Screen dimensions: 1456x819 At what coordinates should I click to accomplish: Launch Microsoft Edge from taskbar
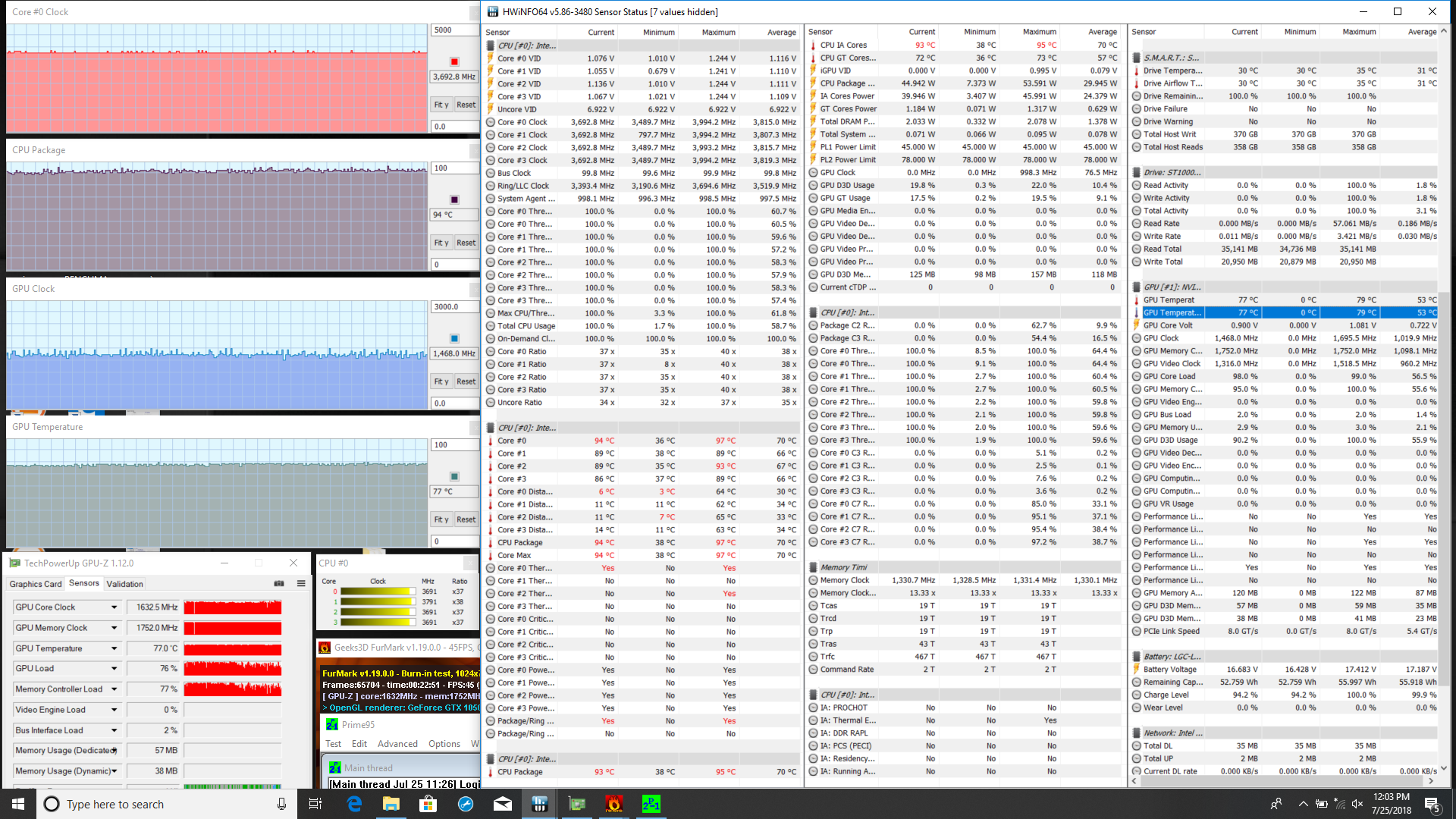[354, 804]
